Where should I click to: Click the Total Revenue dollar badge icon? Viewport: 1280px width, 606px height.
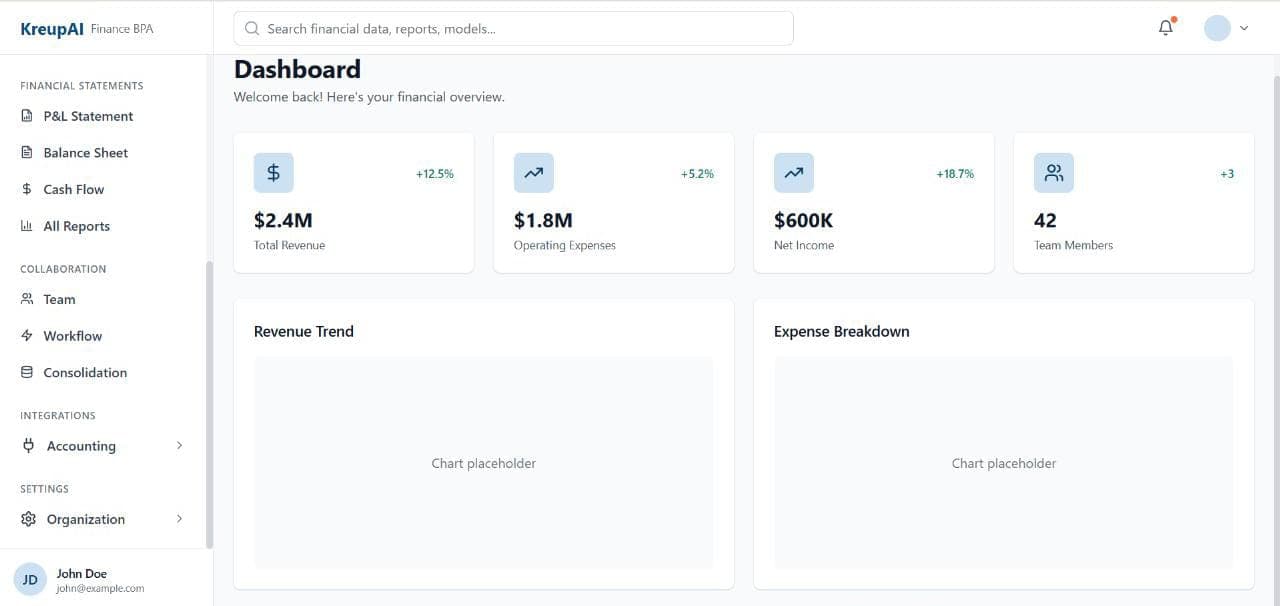click(273, 172)
